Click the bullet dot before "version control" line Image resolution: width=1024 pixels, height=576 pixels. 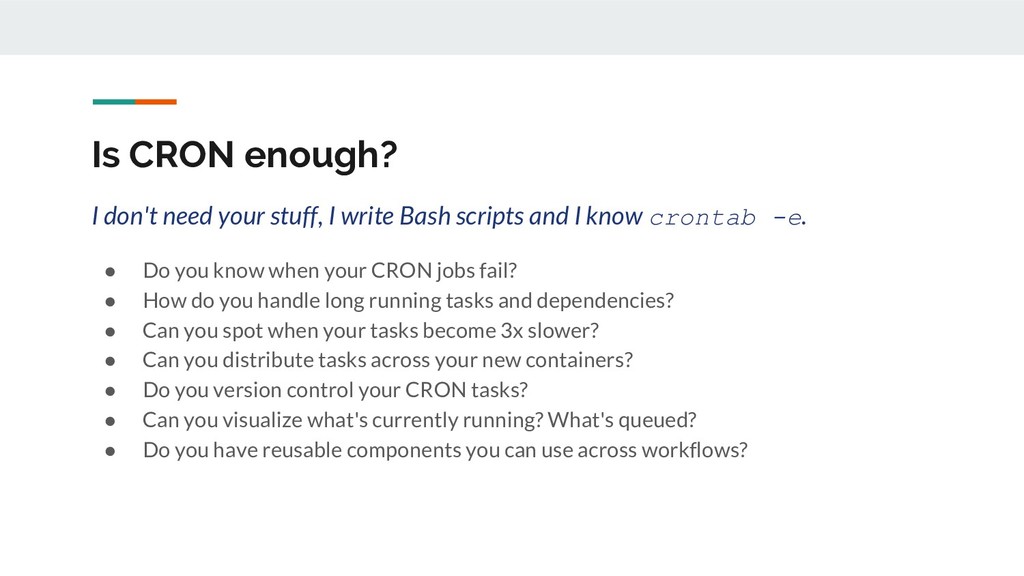coord(111,390)
